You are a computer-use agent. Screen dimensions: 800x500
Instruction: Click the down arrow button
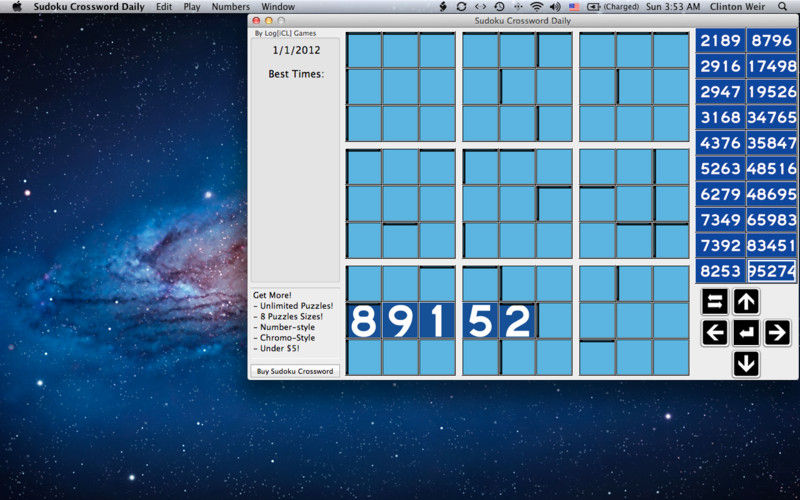click(x=746, y=364)
